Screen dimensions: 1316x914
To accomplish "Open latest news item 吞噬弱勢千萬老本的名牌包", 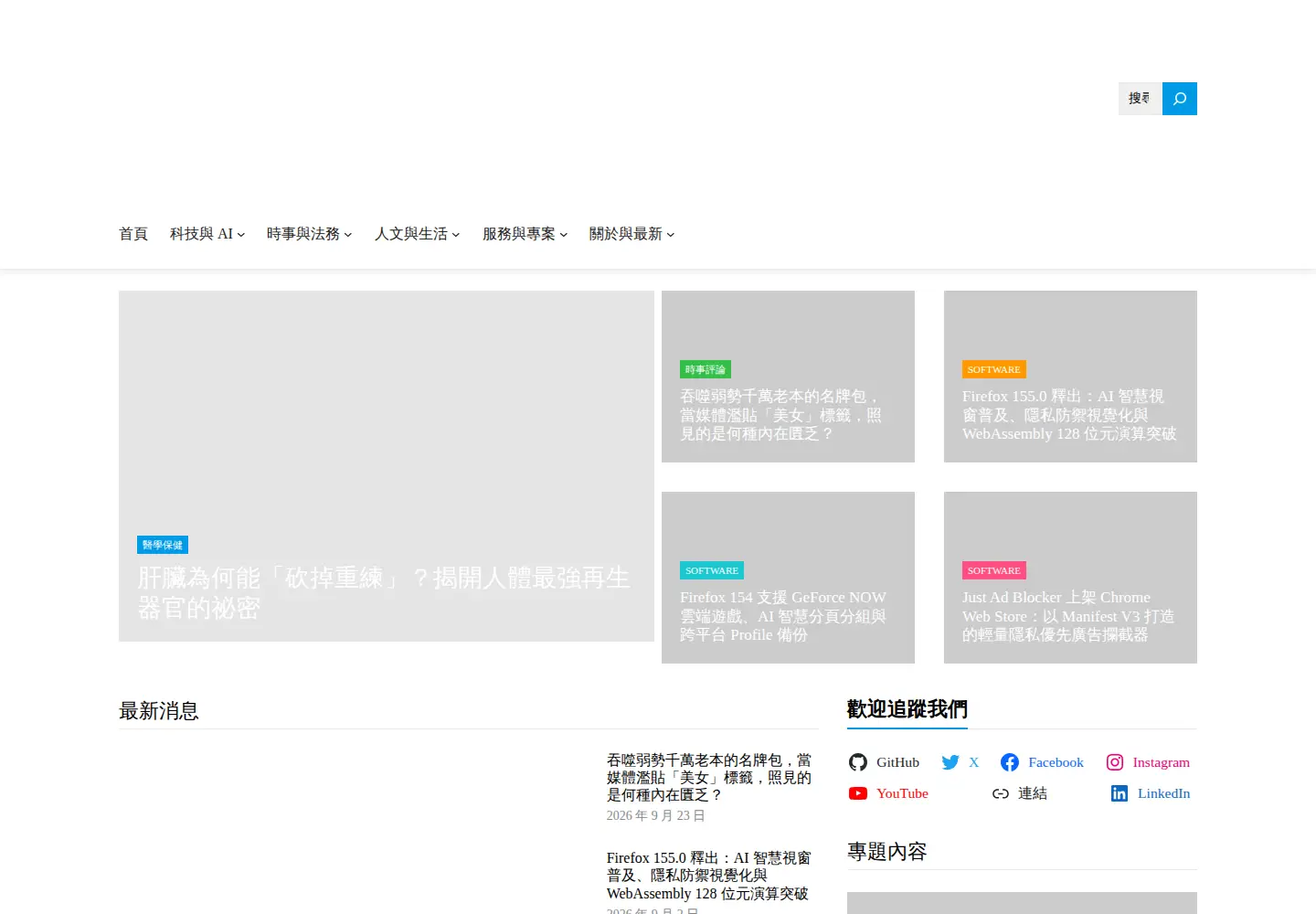I will coord(709,778).
